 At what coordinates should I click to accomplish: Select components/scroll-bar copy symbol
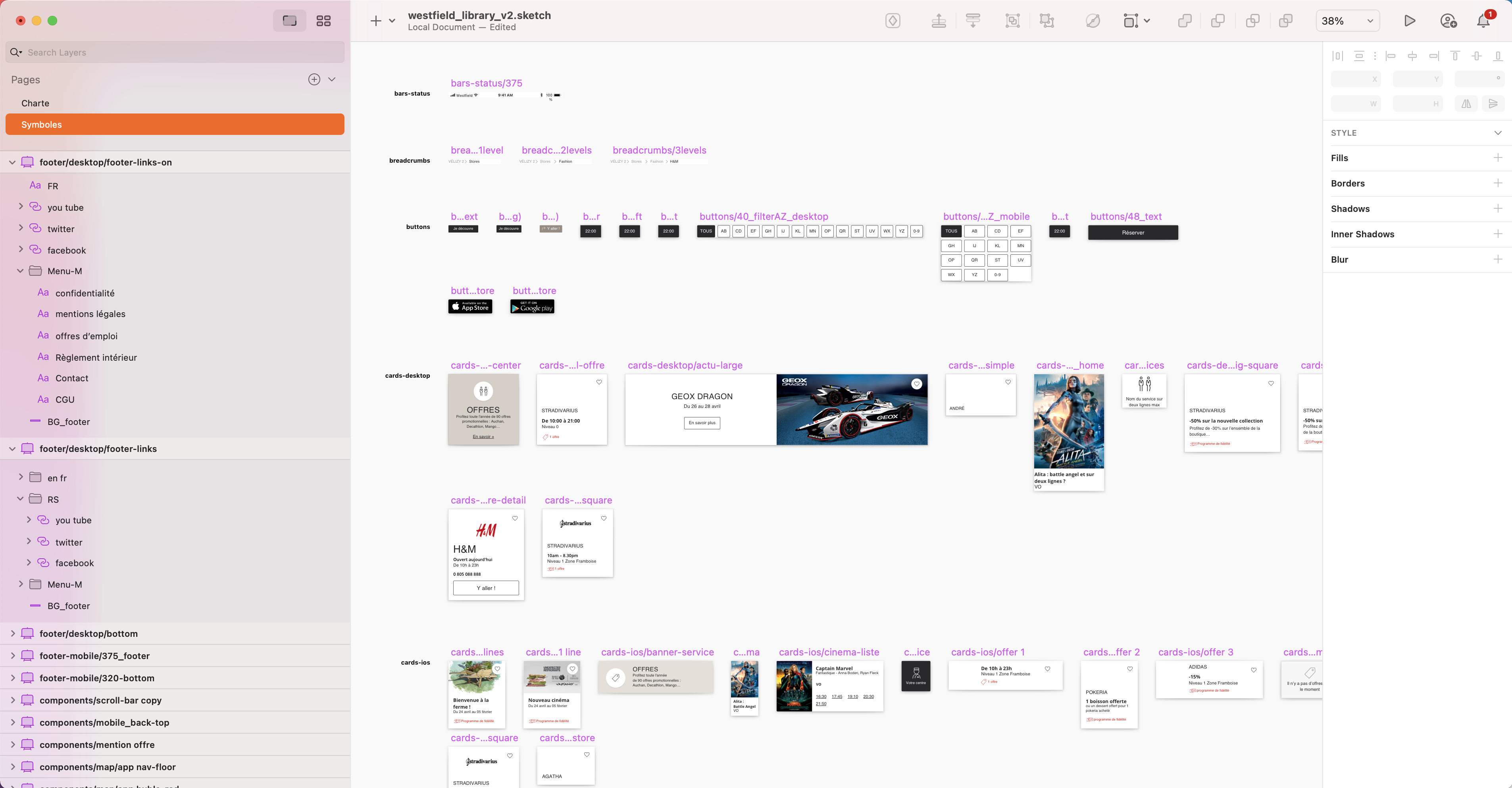click(100, 701)
